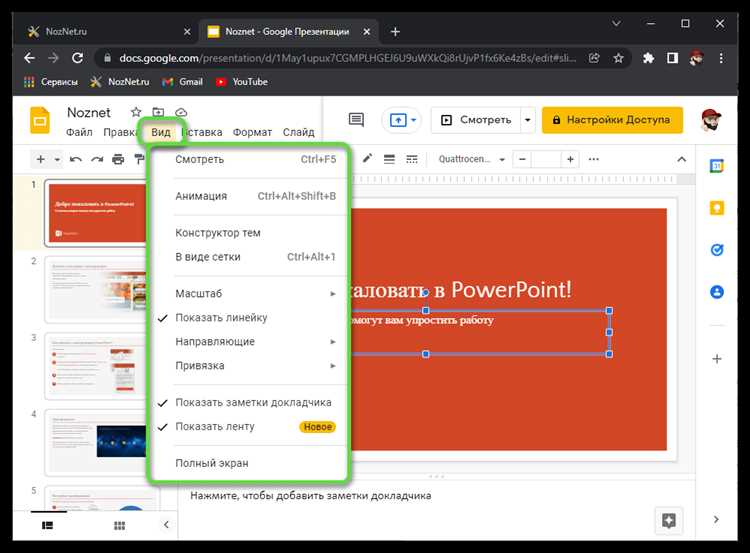Viewport: 750px width, 553px height.
Task: Star the Noznet presentation
Action: coord(135,113)
